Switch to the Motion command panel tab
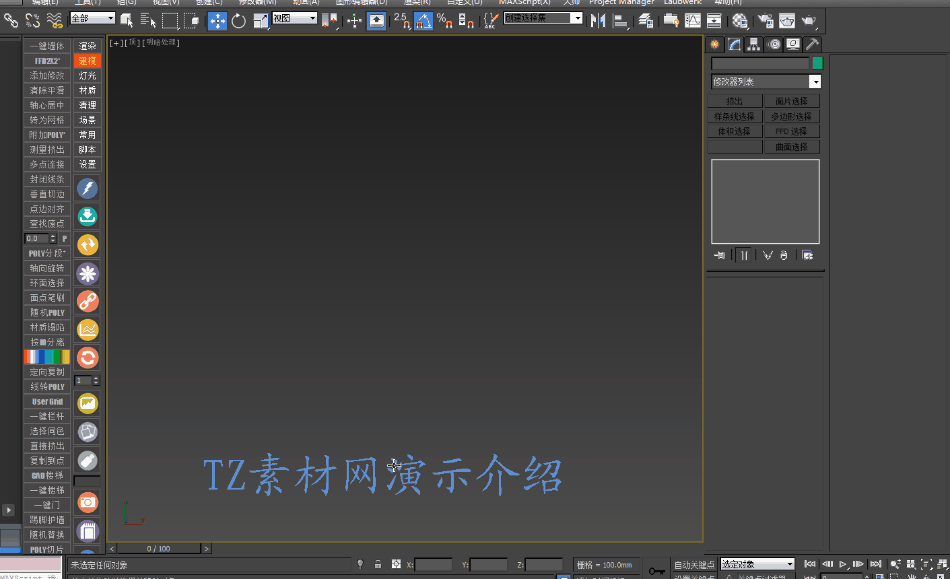 click(773, 44)
